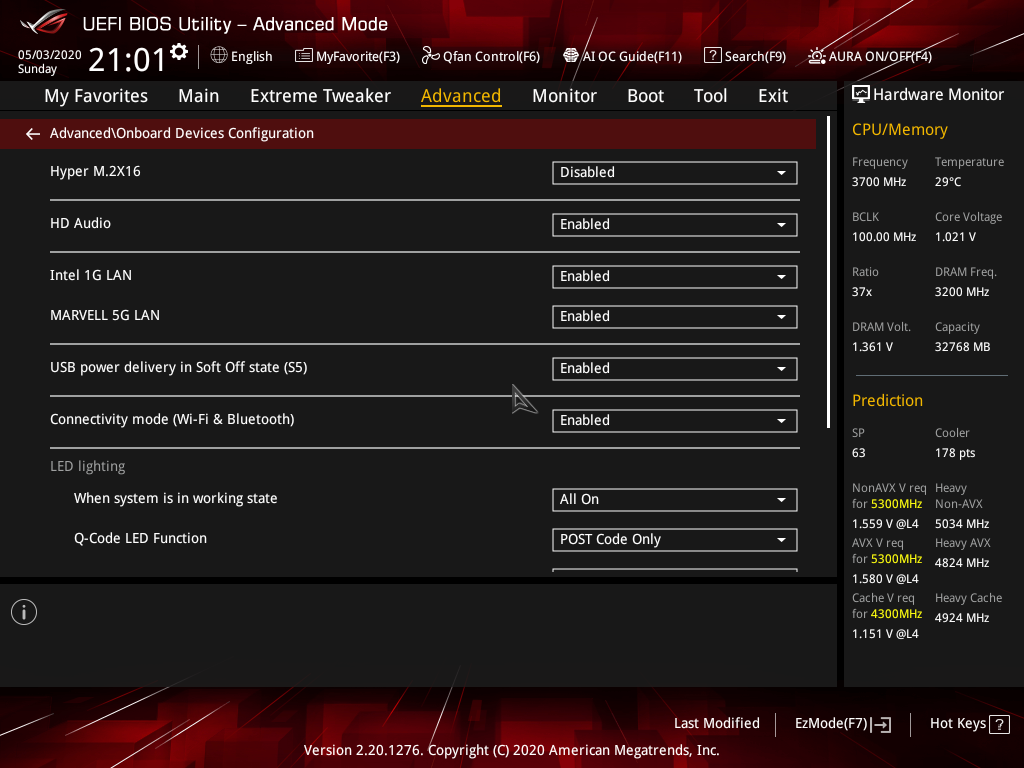Open the Connectivity mode Wi-Fi & Bluetooth dropdown

pyautogui.click(x=675, y=421)
